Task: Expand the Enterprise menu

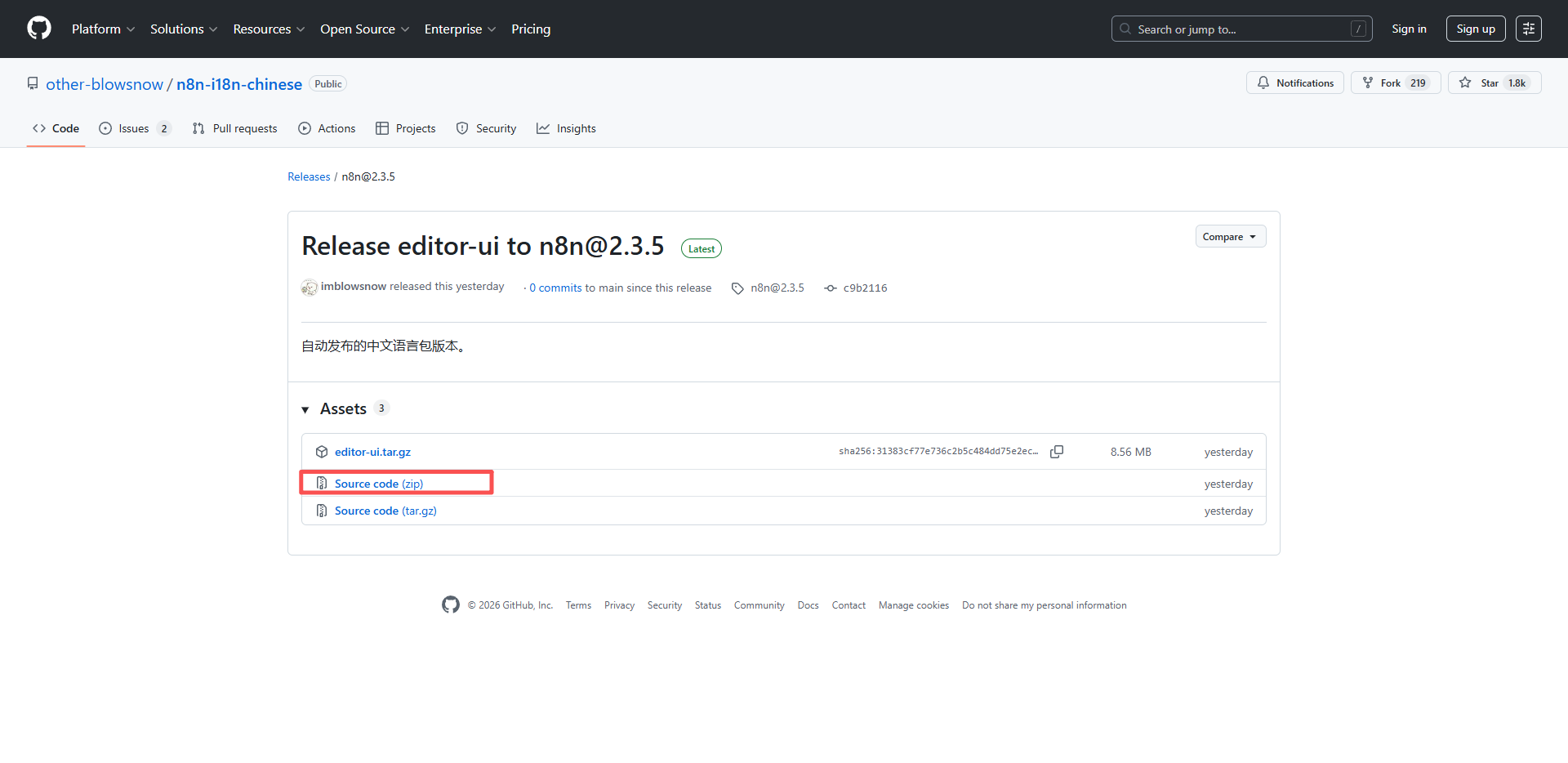Action: 460,29
